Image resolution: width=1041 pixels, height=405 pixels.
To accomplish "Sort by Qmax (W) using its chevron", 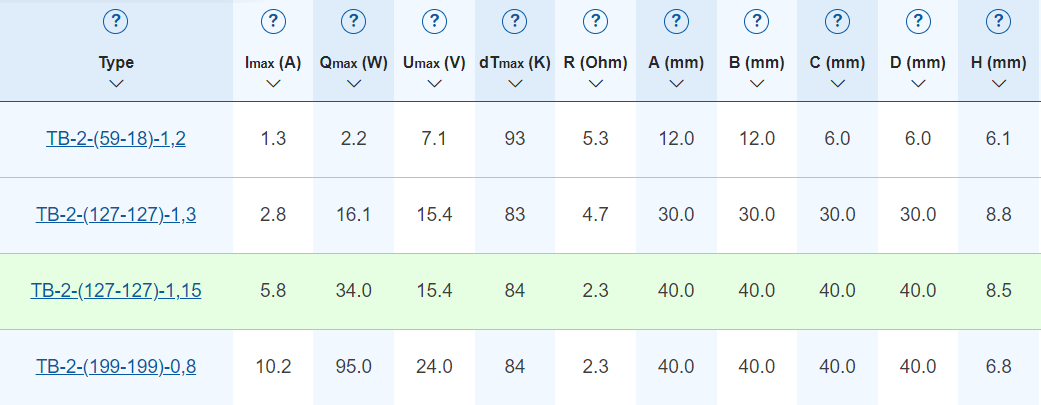I will pos(354,84).
